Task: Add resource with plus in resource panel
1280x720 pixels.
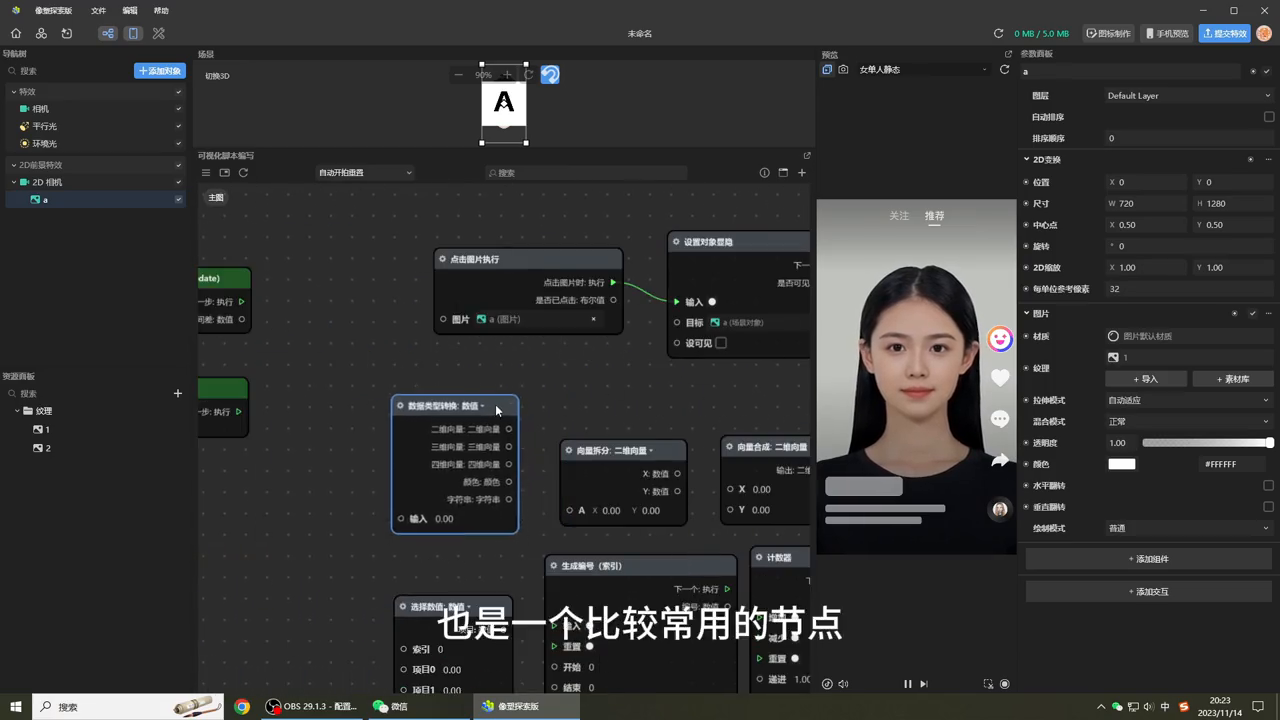Action: click(178, 393)
